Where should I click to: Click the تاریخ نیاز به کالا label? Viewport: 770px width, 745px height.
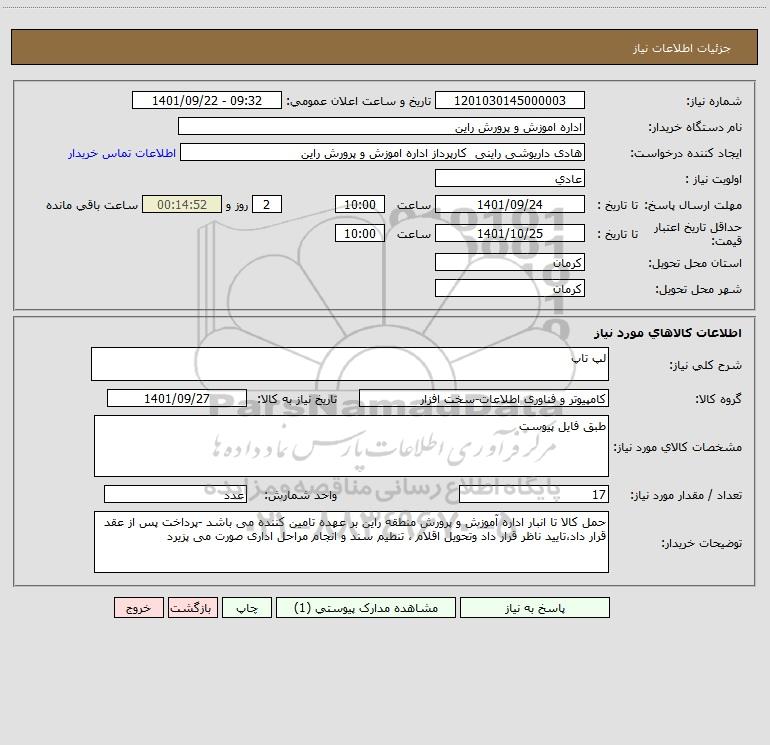pyautogui.click(x=297, y=399)
